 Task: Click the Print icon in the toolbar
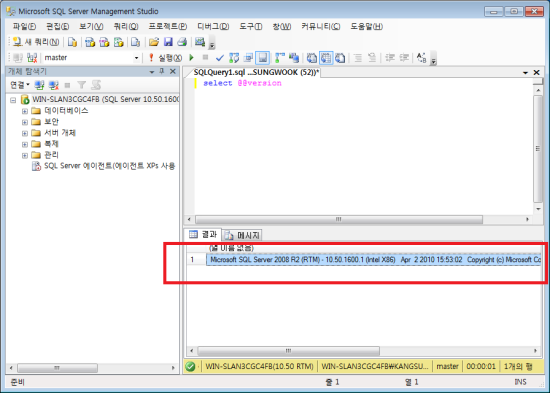pyautogui.click(x=182, y=42)
